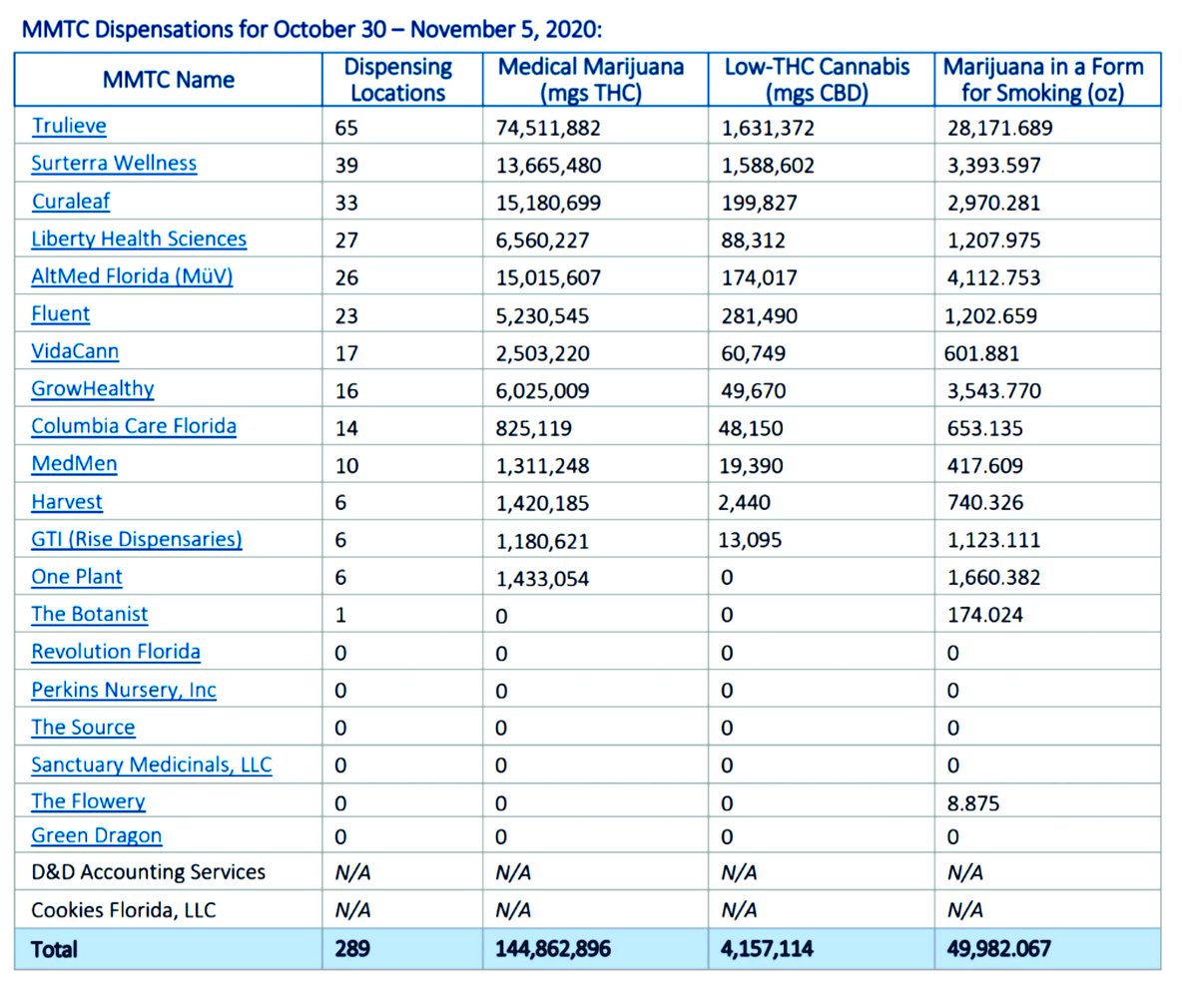Open the GrowHealthy link
This screenshot has height=1008, width=1198.
pyautogui.click(x=93, y=389)
